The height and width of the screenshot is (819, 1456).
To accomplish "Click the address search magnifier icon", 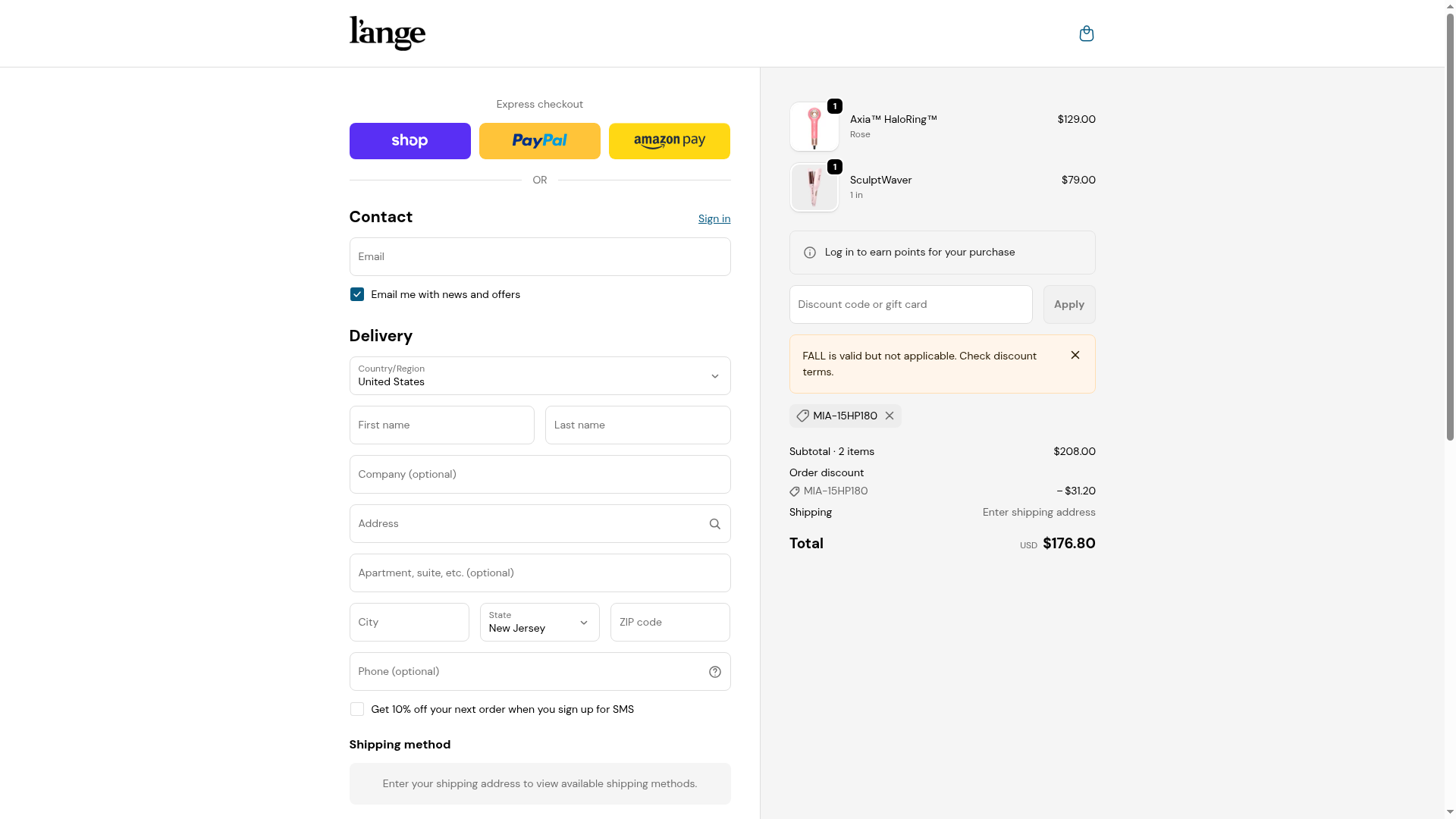I will pyautogui.click(x=714, y=524).
